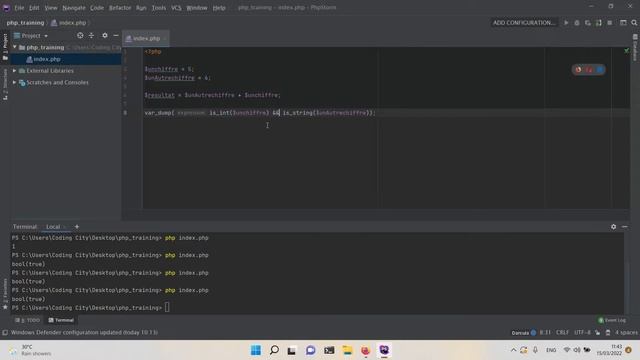The width and height of the screenshot is (640, 360).
Task: Run the configuration with the Run icon
Action: click(566, 23)
